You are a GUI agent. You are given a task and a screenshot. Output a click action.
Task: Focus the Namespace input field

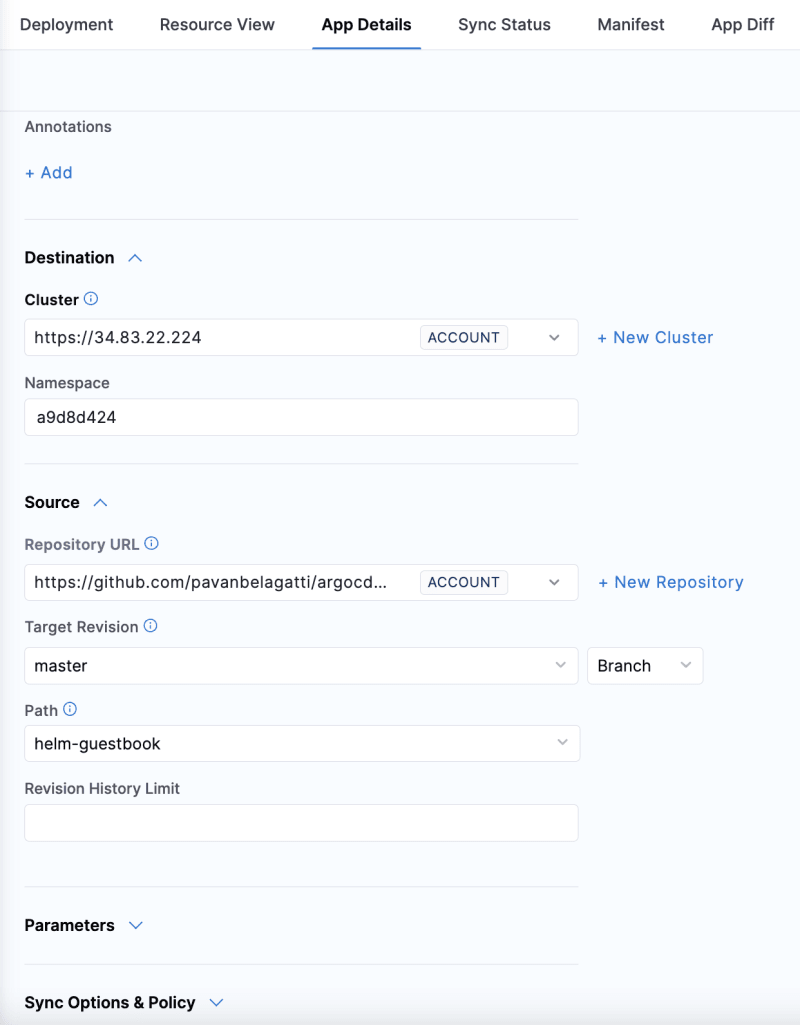pos(301,417)
